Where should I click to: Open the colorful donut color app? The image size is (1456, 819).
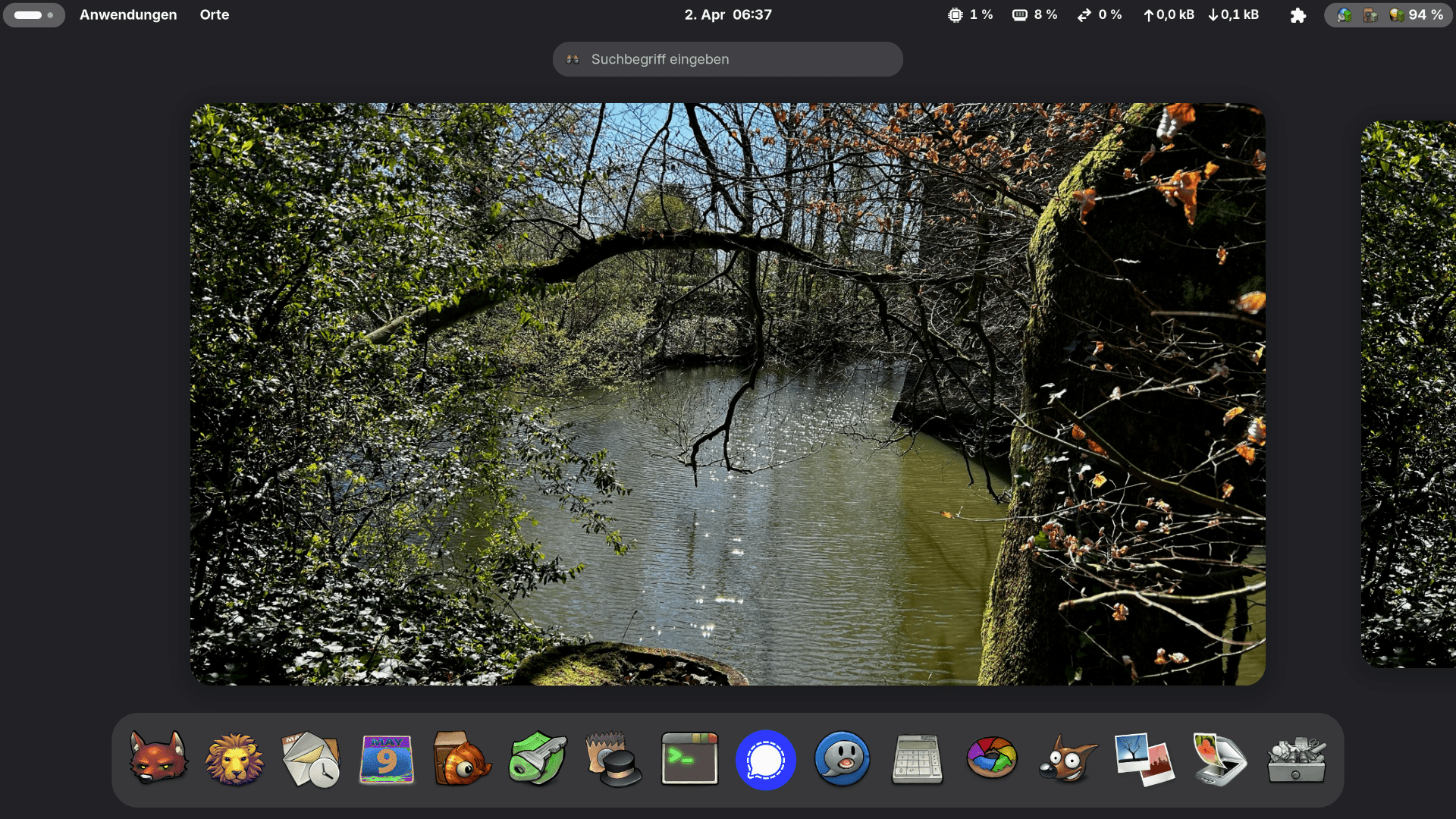click(x=992, y=758)
